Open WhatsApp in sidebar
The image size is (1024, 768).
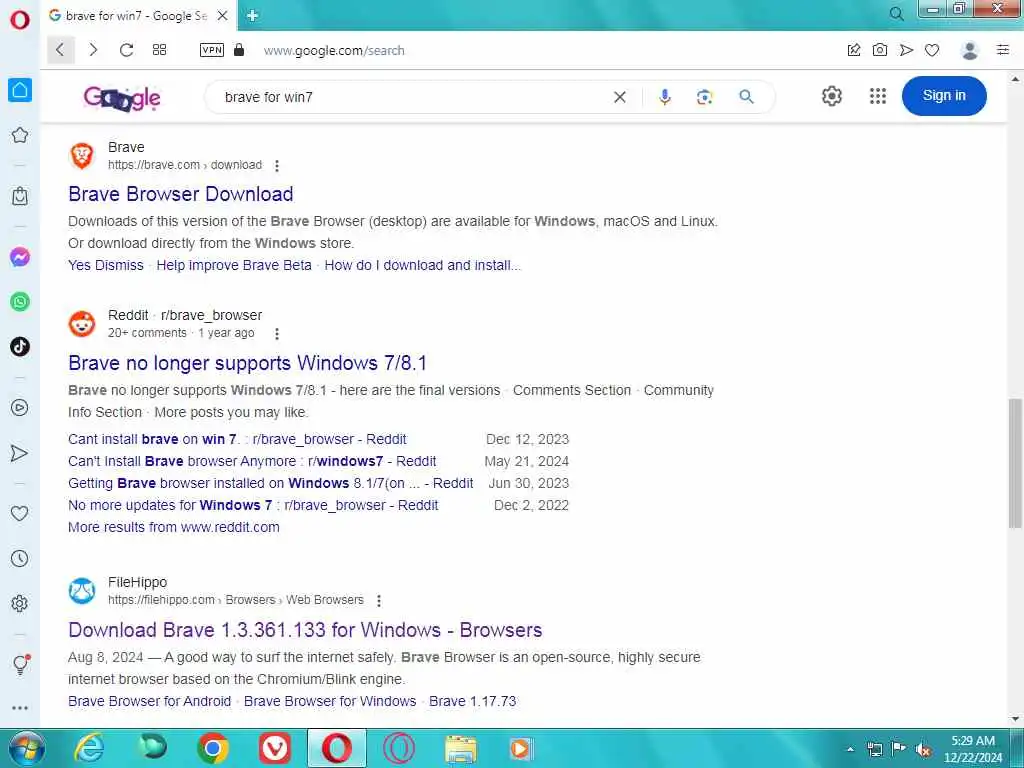point(20,302)
